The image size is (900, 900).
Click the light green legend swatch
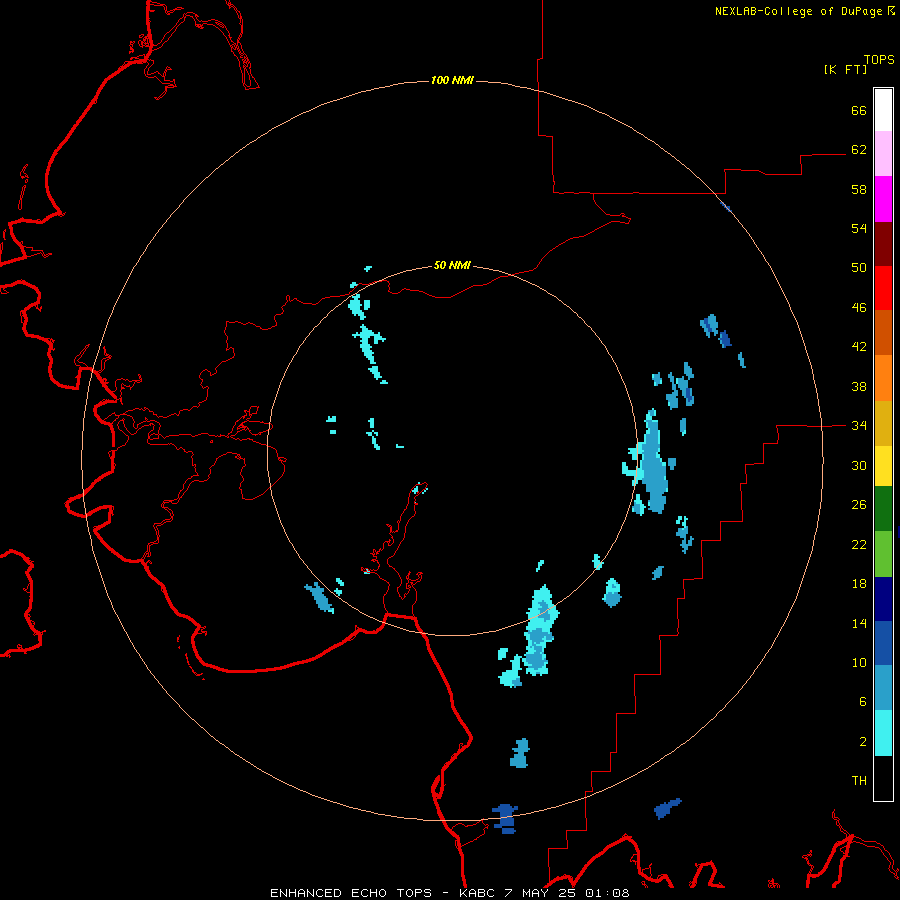click(883, 554)
